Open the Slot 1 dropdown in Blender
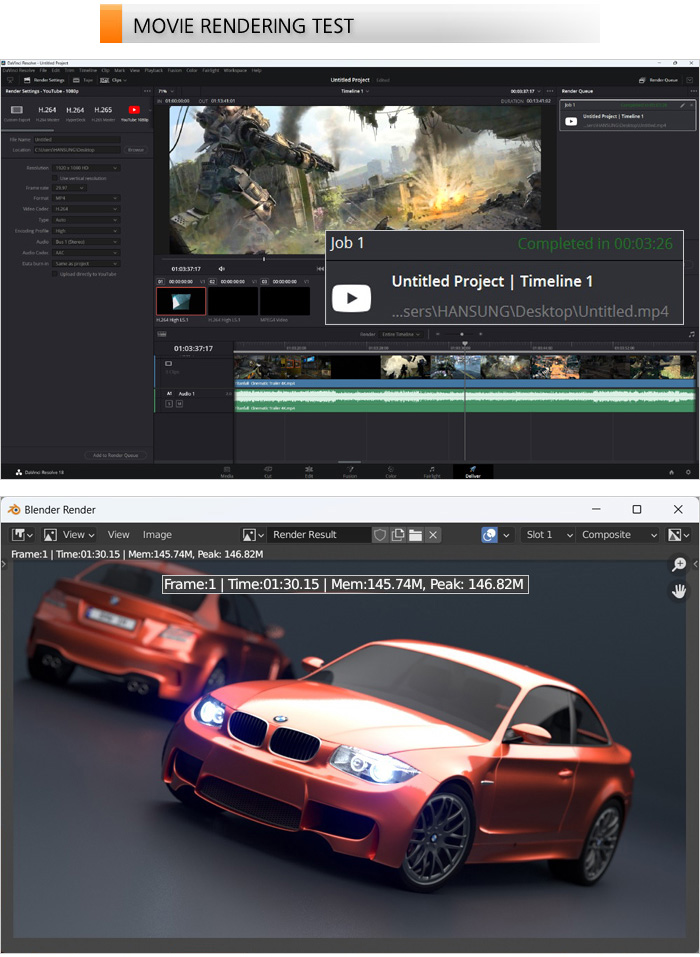Image resolution: width=700 pixels, height=957 pixels. coord(549,535)
